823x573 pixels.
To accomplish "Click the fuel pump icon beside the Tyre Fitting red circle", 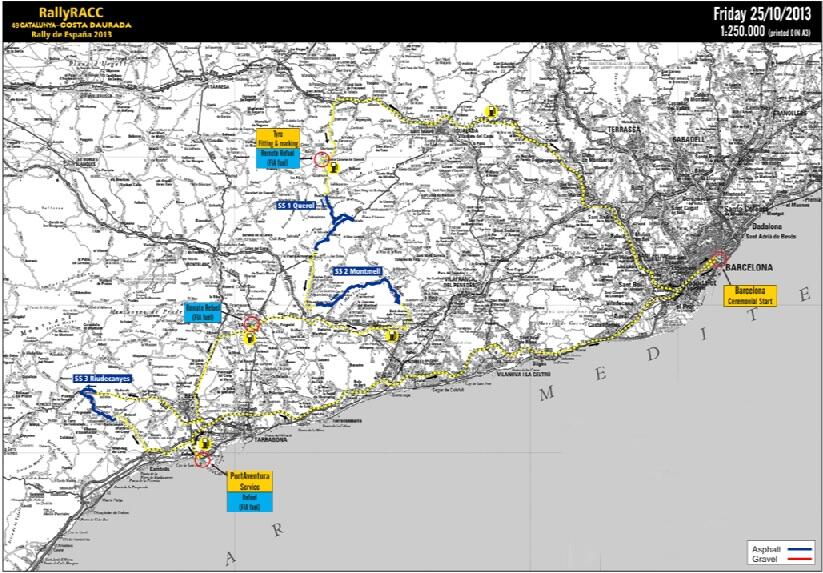I will point(333,167).
